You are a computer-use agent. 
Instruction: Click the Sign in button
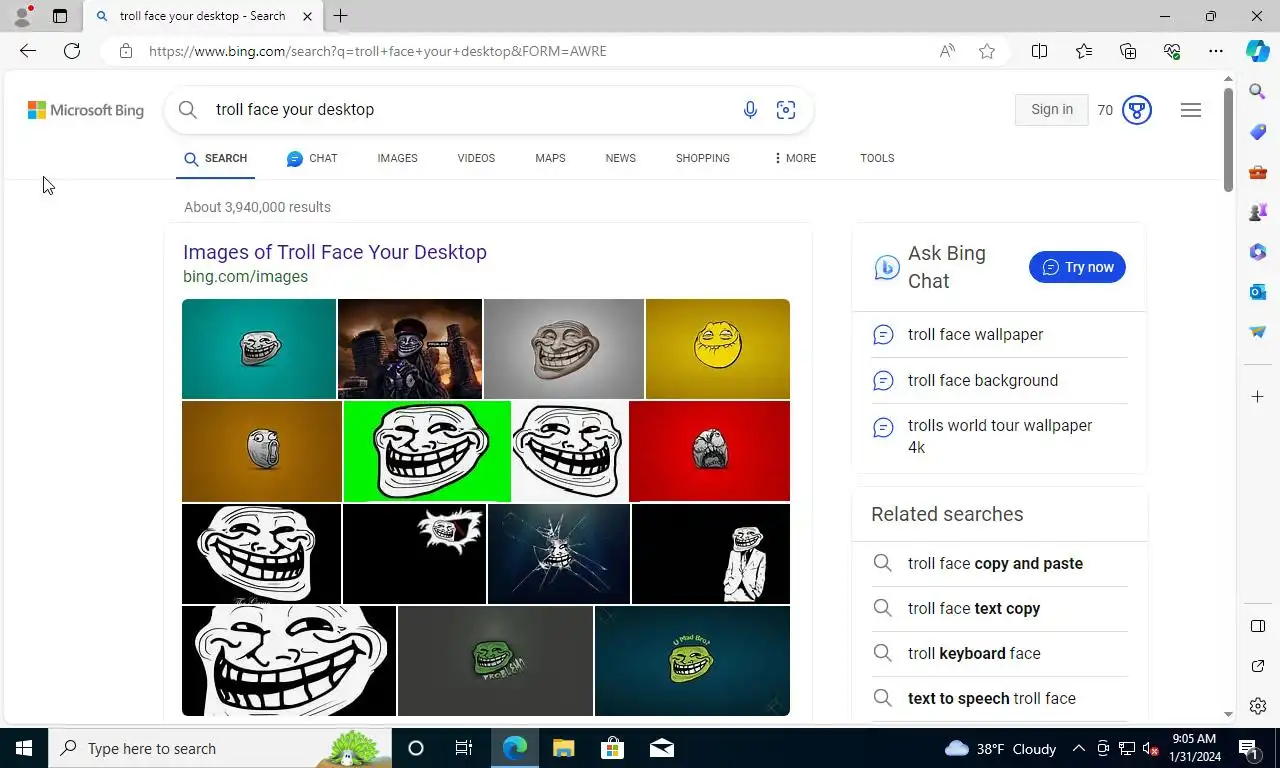1052,110
